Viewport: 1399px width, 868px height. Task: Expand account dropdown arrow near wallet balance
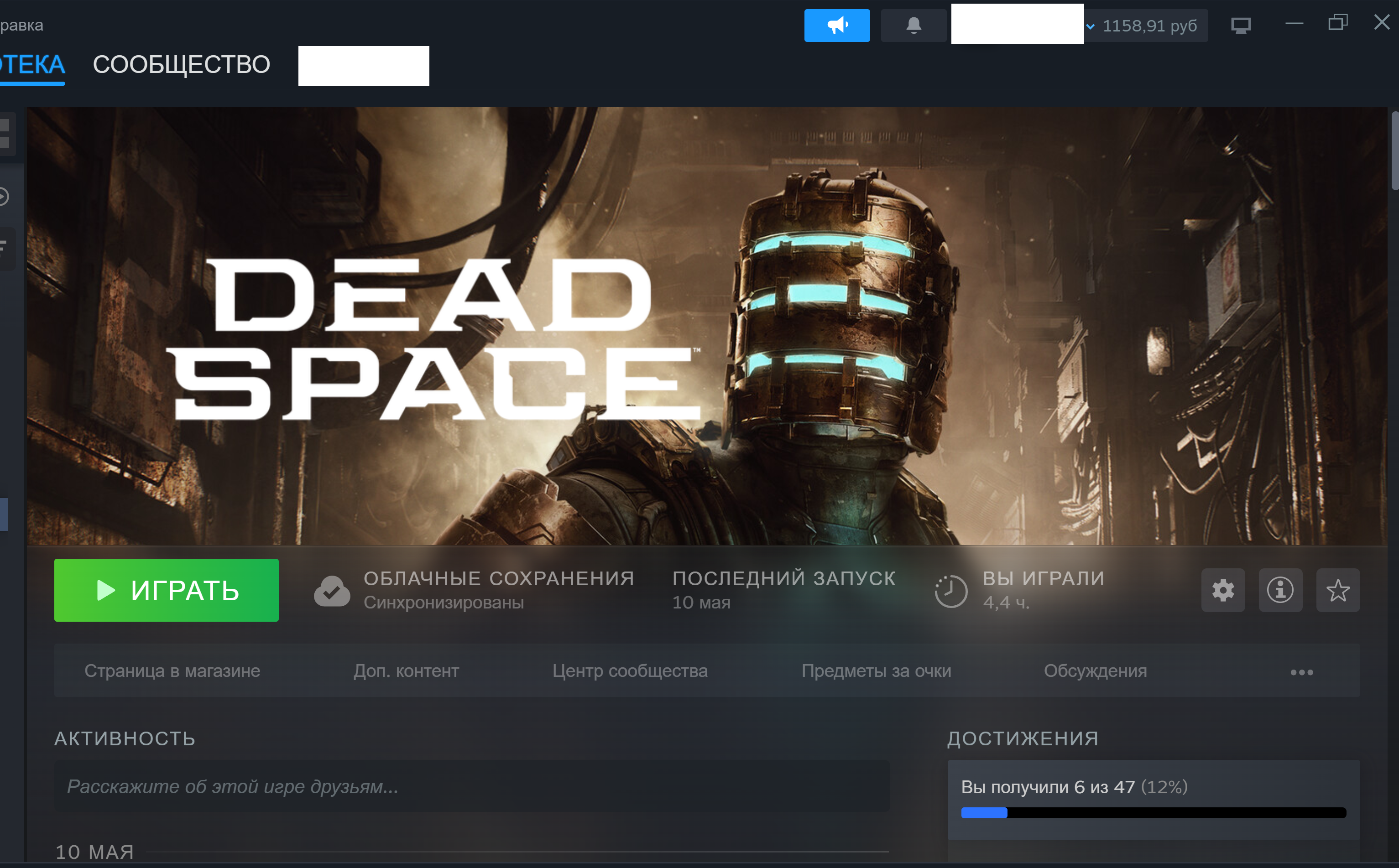pyautogui.click(x=1090, y=26)
